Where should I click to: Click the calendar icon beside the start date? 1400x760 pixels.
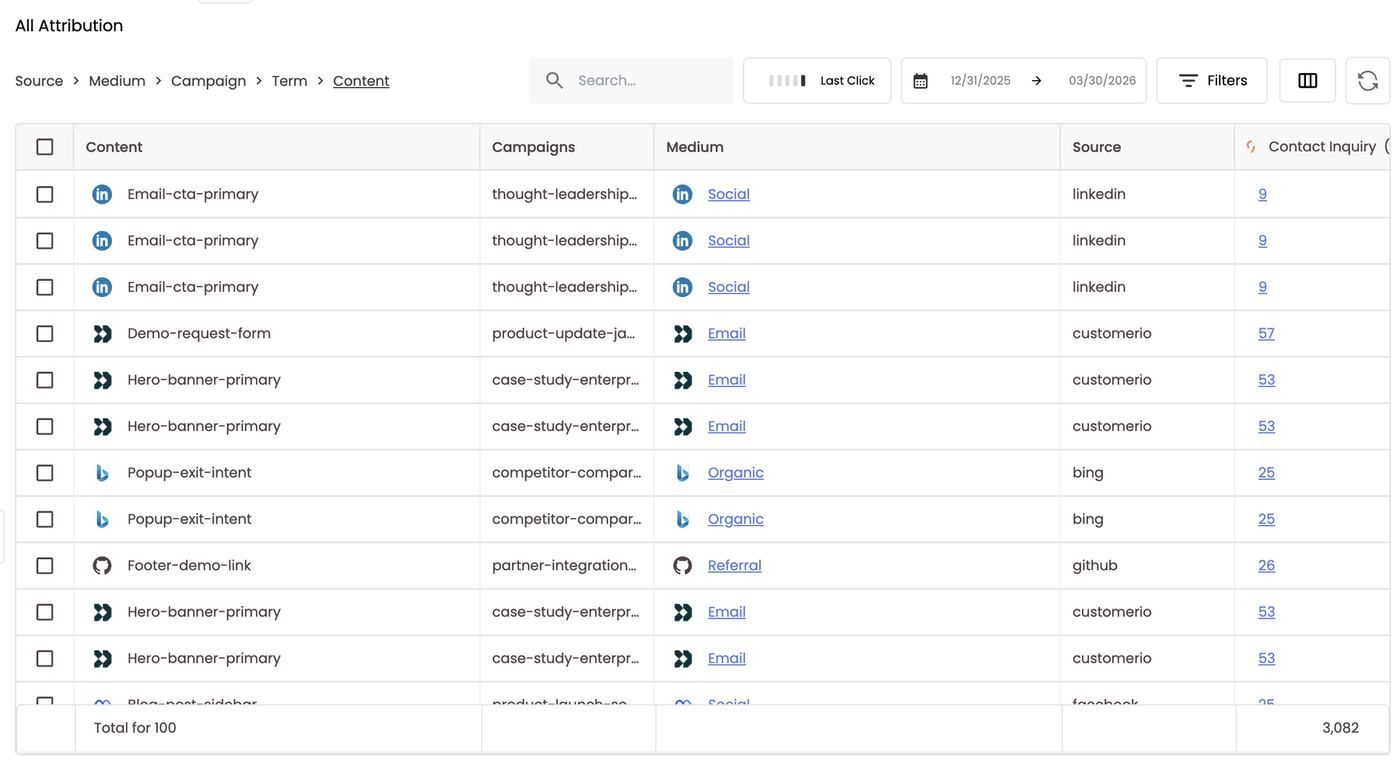920,81
